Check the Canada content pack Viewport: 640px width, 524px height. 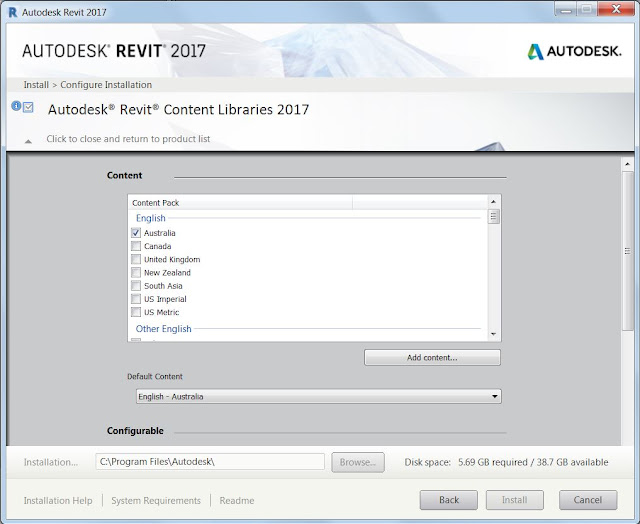tap(136, 246)
